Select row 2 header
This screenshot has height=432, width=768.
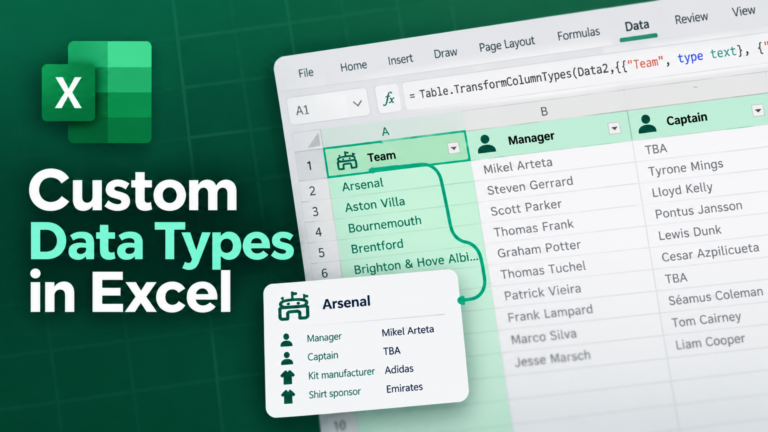pyautogui.click(x=312, y=190)
